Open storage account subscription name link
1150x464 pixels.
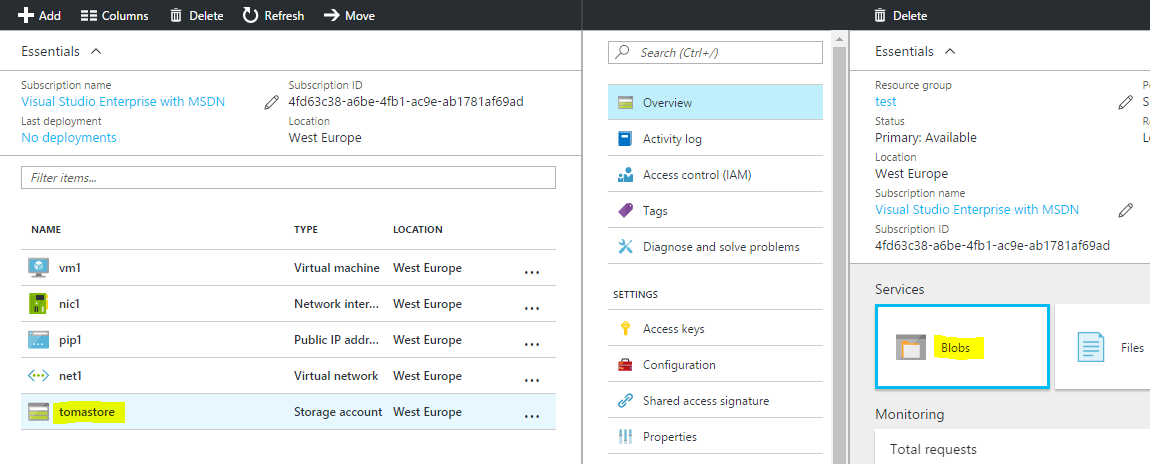(x=977, y=210)
